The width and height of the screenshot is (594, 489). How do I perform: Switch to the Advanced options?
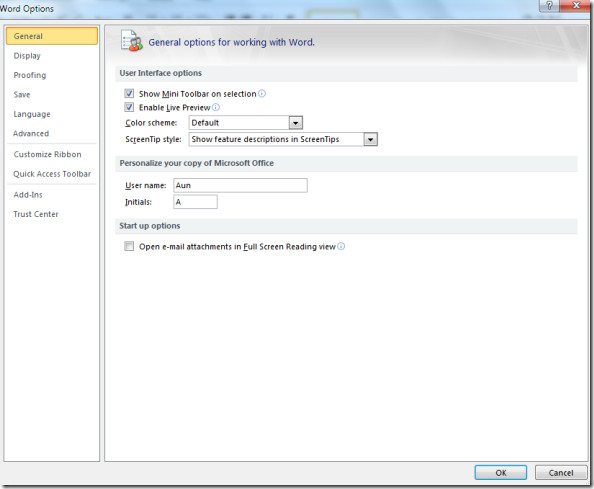click(31, 133)
